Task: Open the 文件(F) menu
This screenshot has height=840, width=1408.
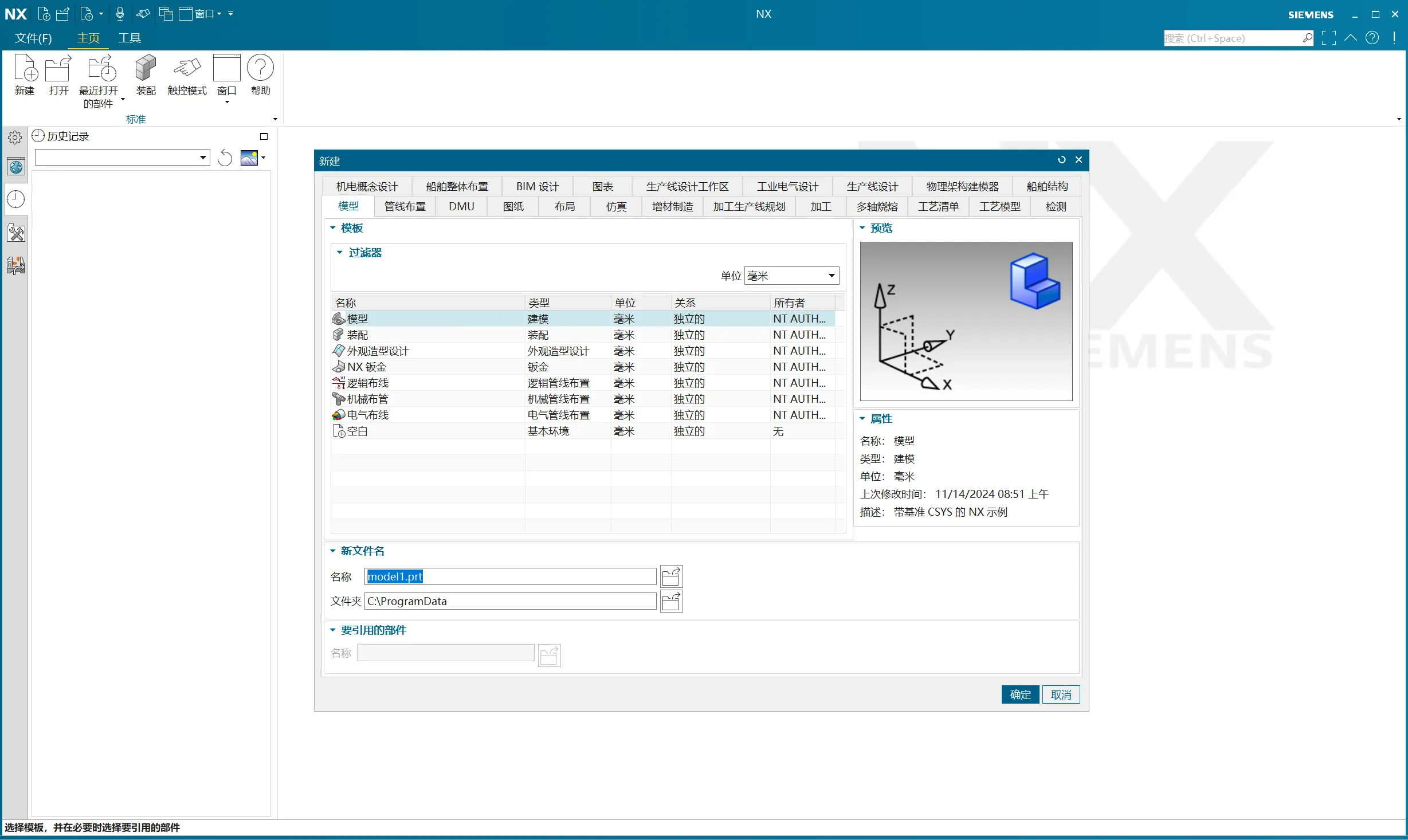Action: [x=33, y=38]
